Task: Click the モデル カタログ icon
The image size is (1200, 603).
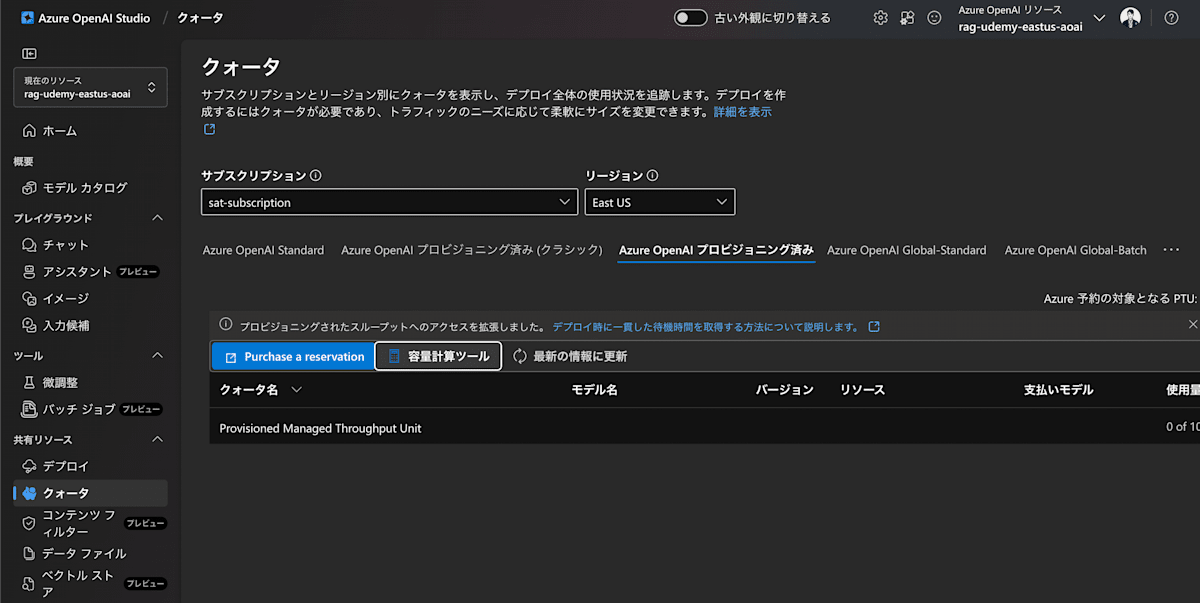Action: (x=29, y=188)
